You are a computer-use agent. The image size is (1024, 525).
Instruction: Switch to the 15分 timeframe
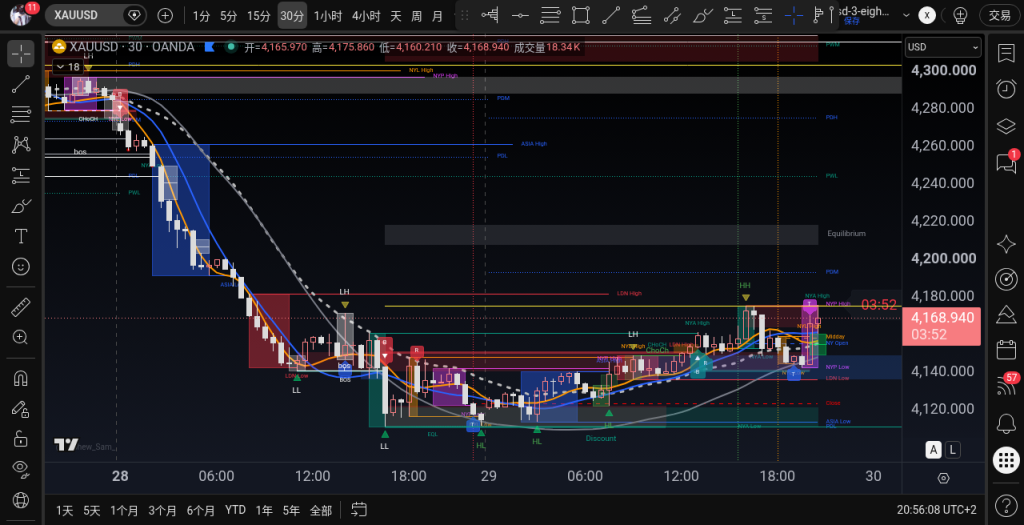pyautogui.click(x=259, y=16)
